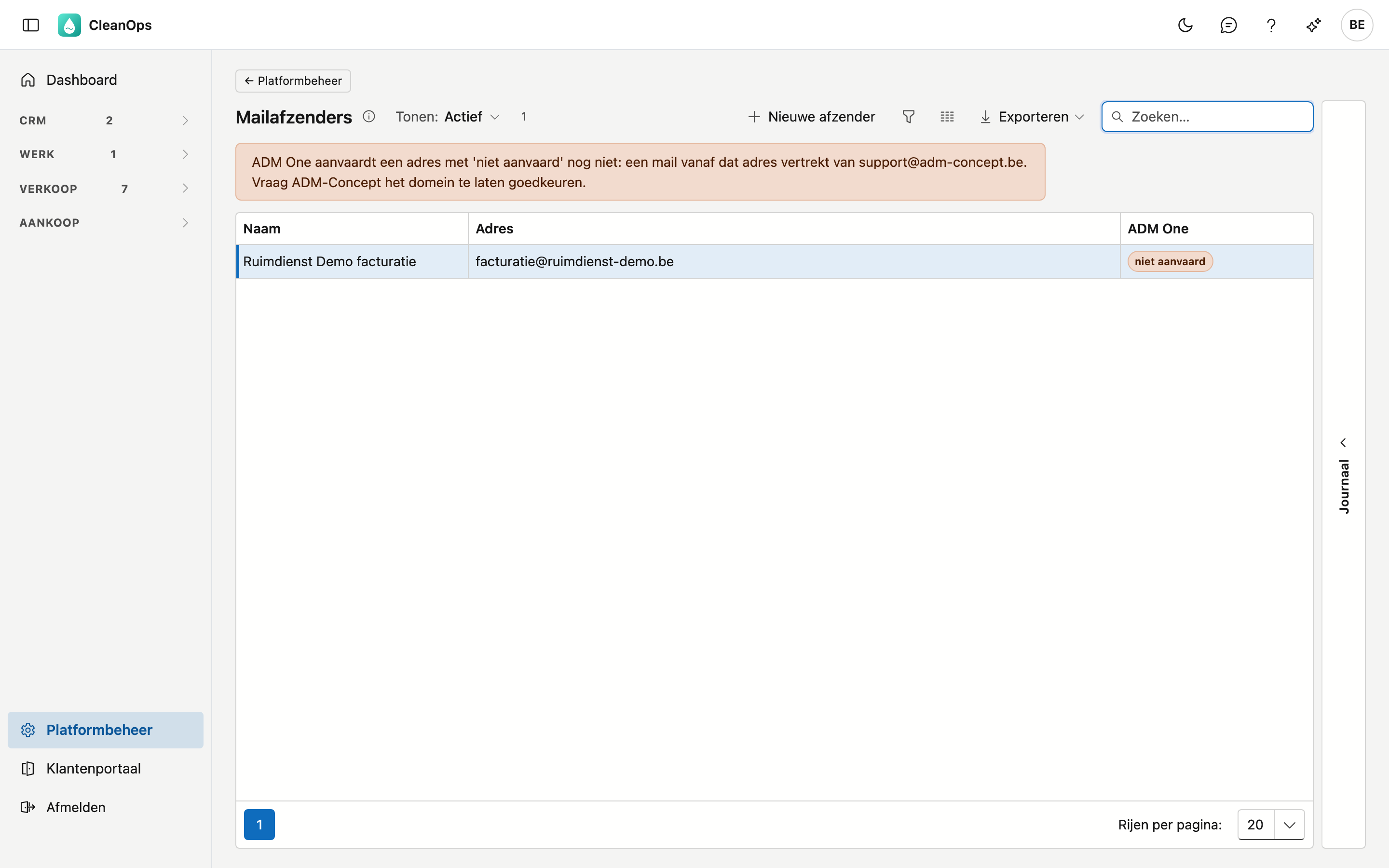Go to page 1 in pagination
1389x868 pixels.
(x=259, y=825)
